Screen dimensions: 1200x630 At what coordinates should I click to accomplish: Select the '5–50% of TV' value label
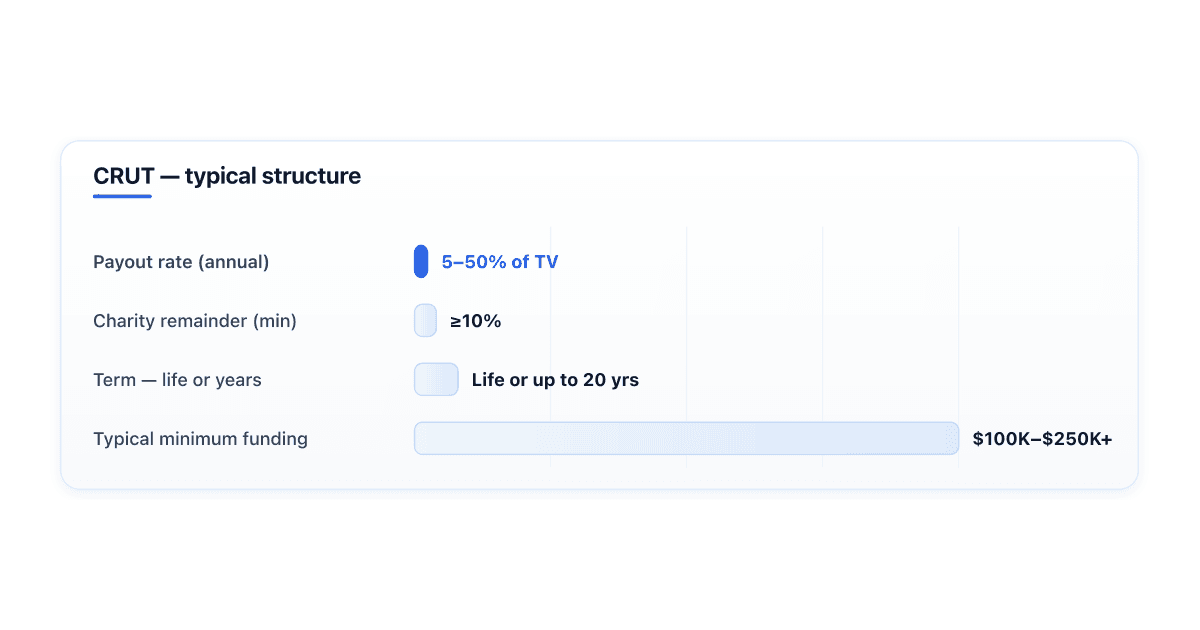click(500, 263)
